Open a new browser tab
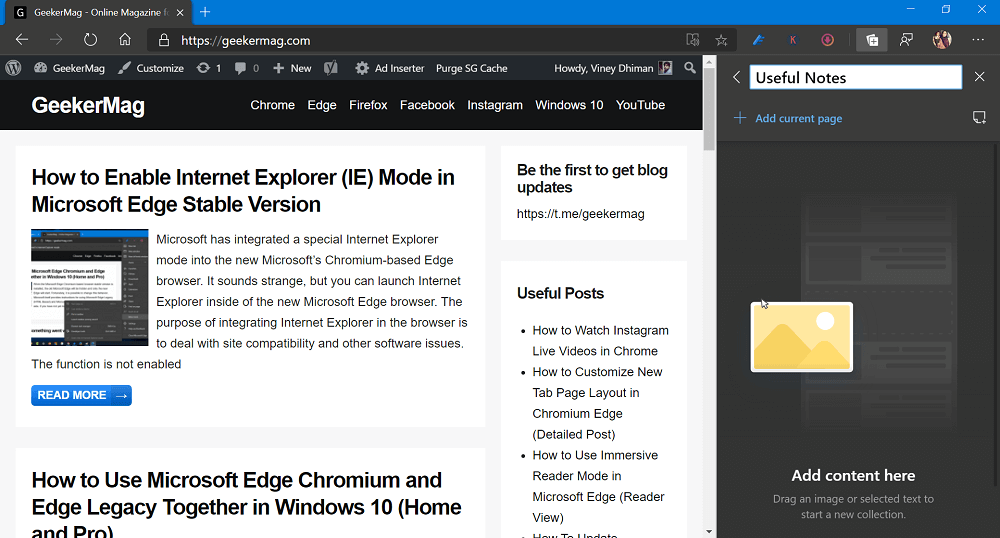This screenshot has height=538, width=1000. (205, 12)
